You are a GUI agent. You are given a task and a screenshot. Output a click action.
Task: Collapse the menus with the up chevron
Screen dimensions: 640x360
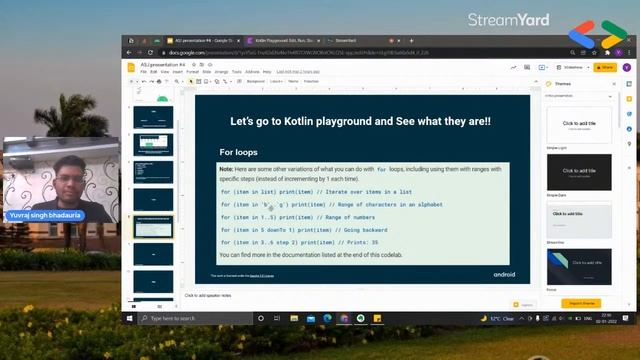click(536, 82)
